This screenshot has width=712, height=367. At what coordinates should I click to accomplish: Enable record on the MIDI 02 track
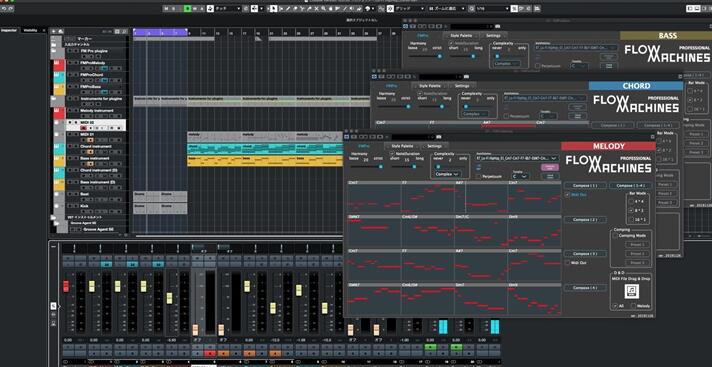pyautogui.click(x=84, y=128)
